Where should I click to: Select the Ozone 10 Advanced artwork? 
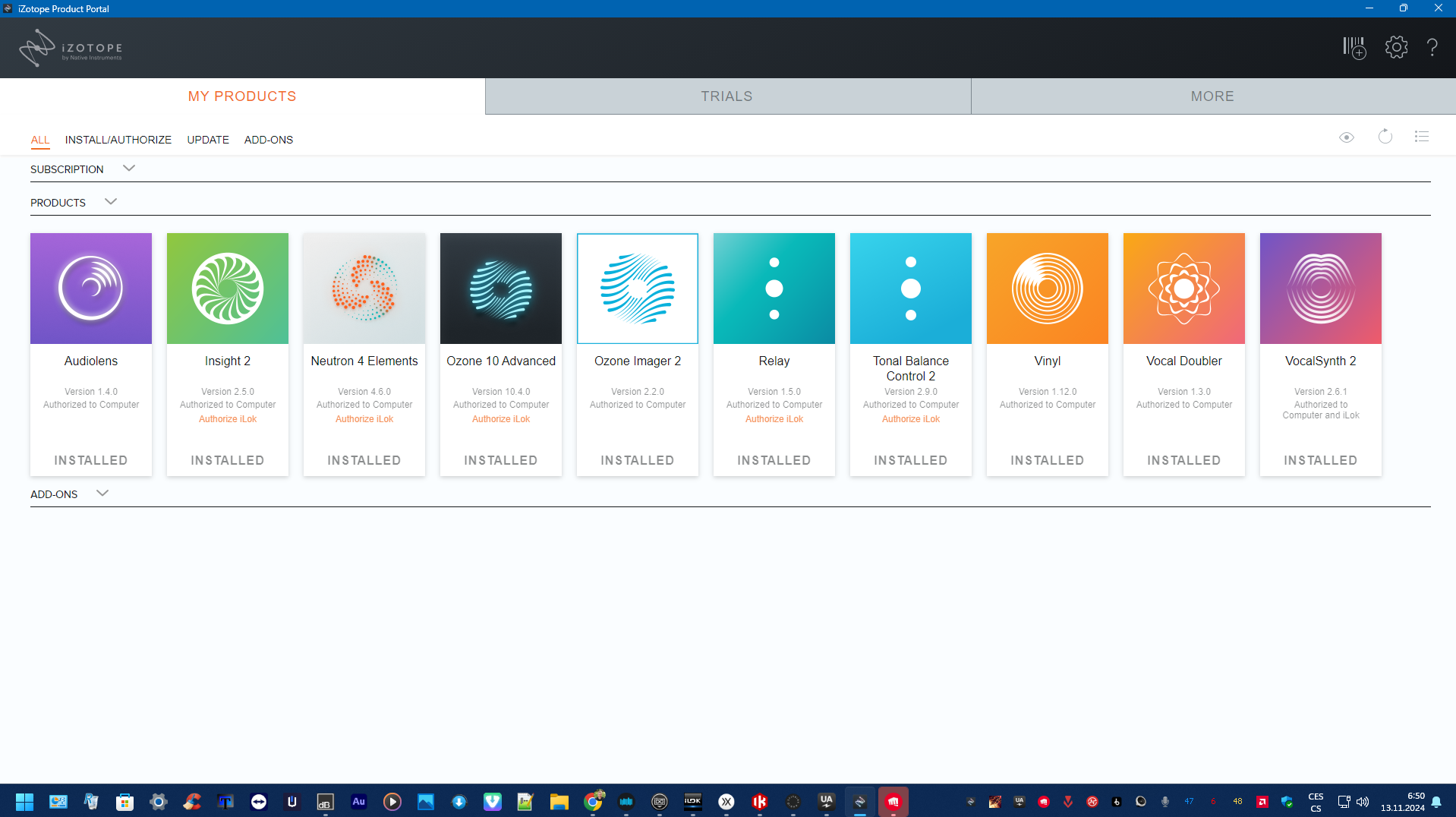pos(501,289)
